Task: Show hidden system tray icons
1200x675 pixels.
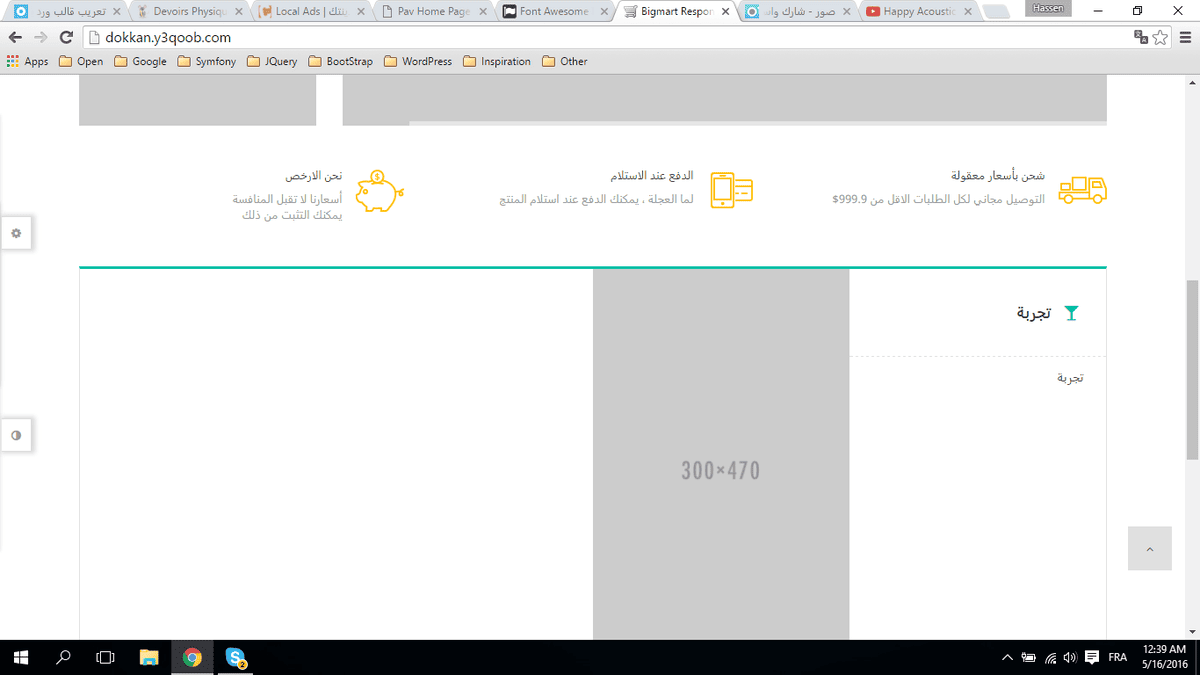Action: [x=1008, y=657]
